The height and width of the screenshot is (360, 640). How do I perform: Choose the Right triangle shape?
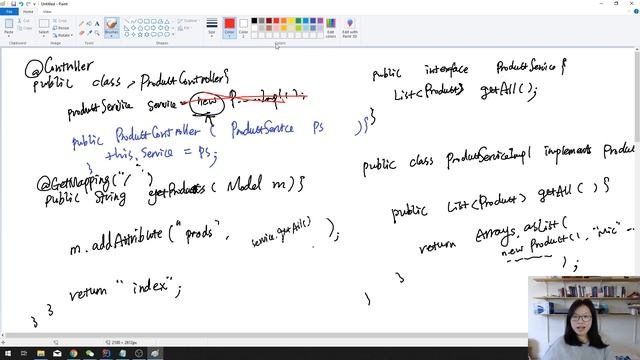pos(126,28)
